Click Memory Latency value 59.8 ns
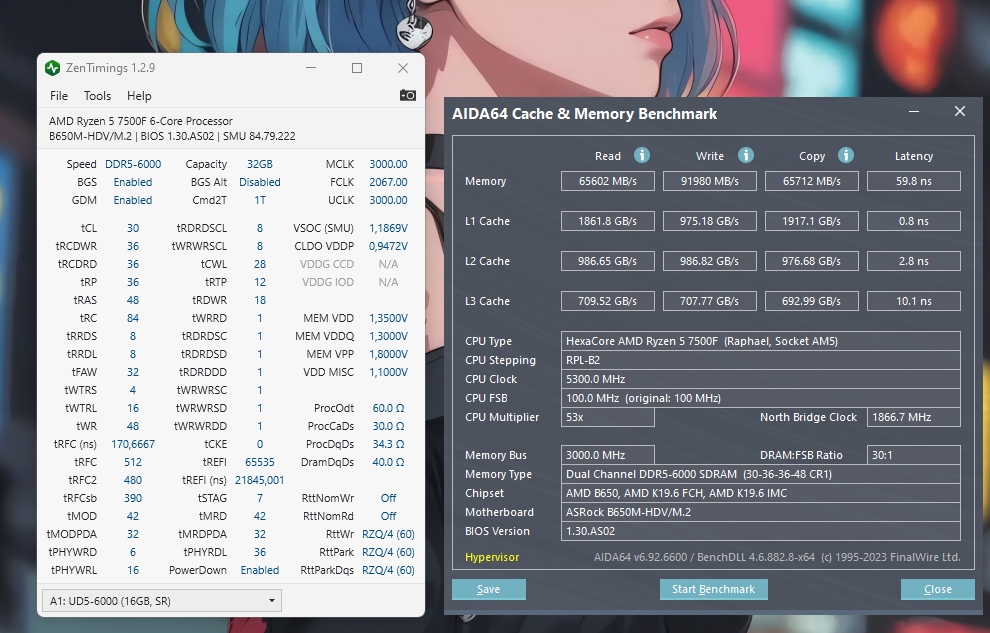 coord(914,181)
